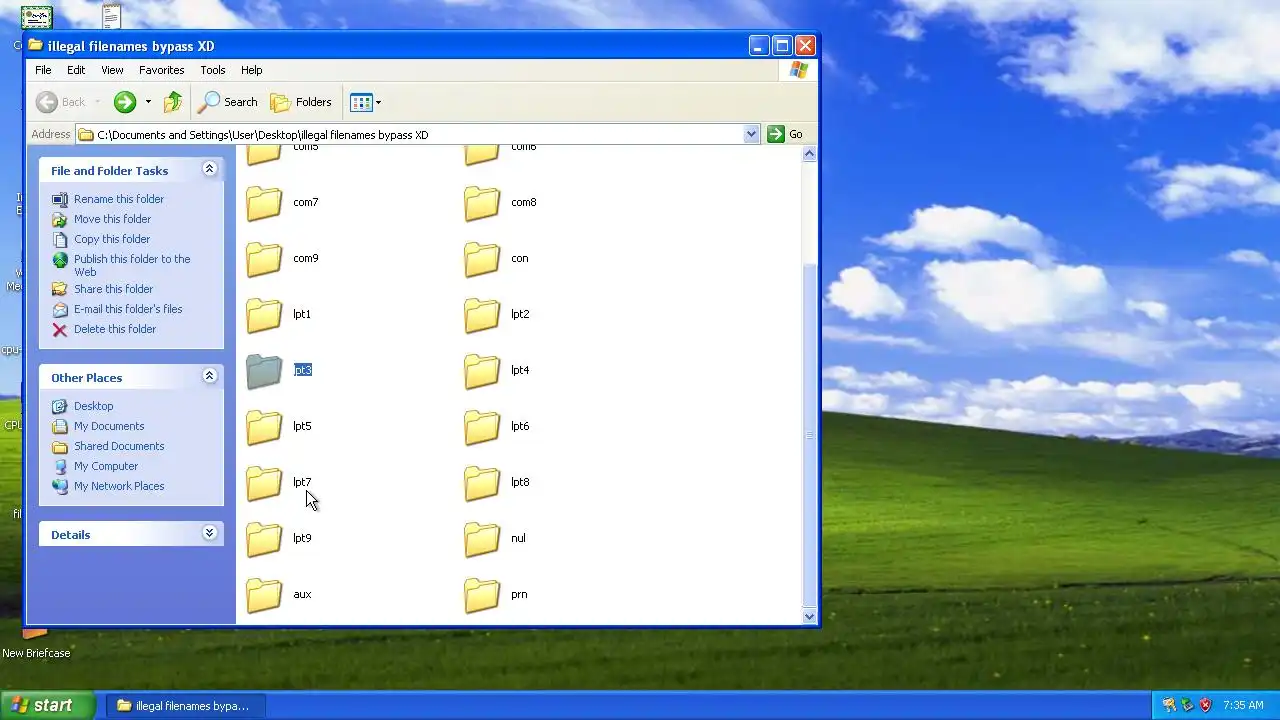Screen dimensions: 1280x720
Task: Open My Computer in Other Places
Action: pos(106,466)
